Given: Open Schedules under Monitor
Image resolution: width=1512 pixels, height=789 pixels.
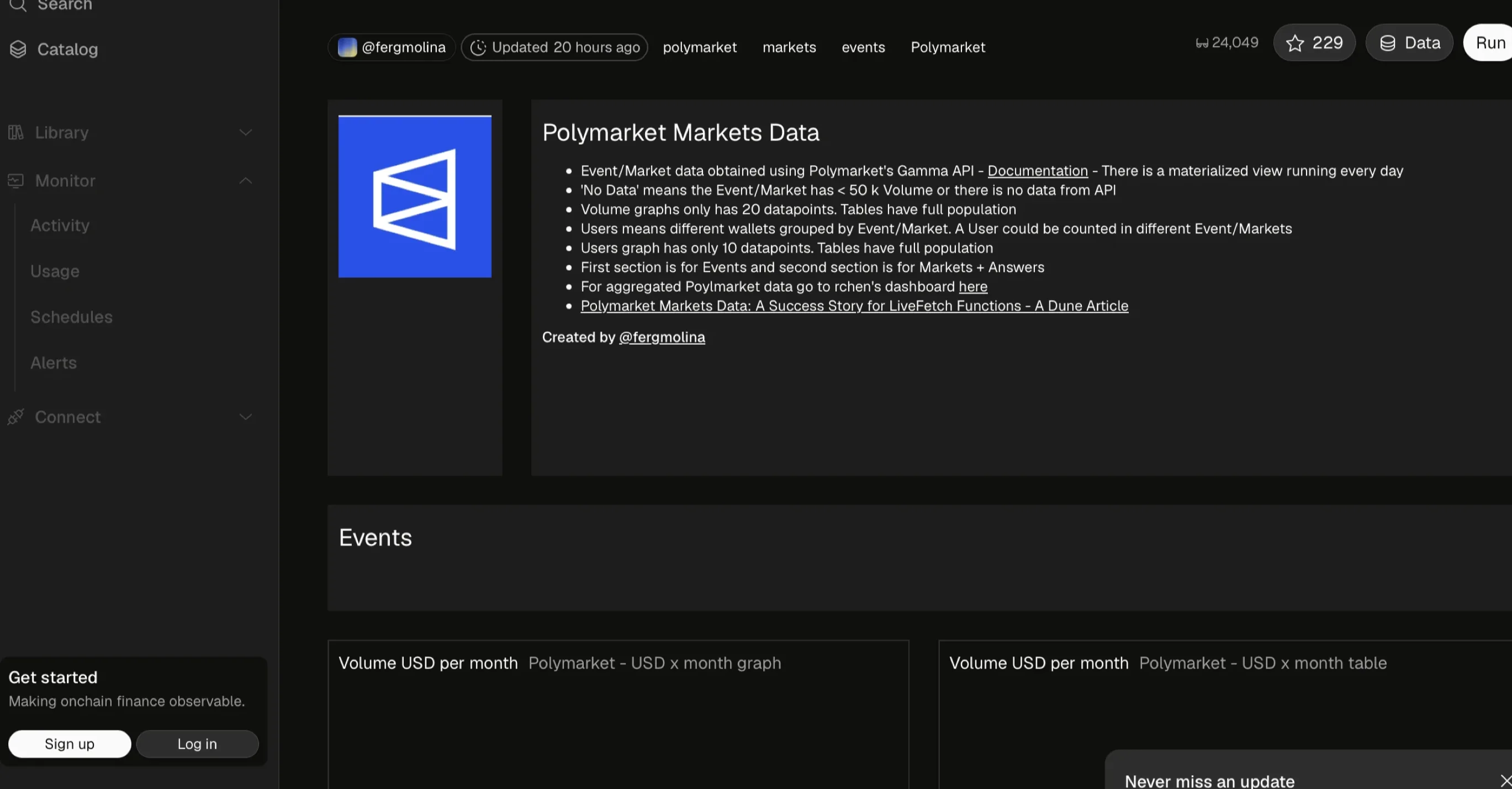Looking at the screenshot, I should pyautogui.click(x=71, y=317).
